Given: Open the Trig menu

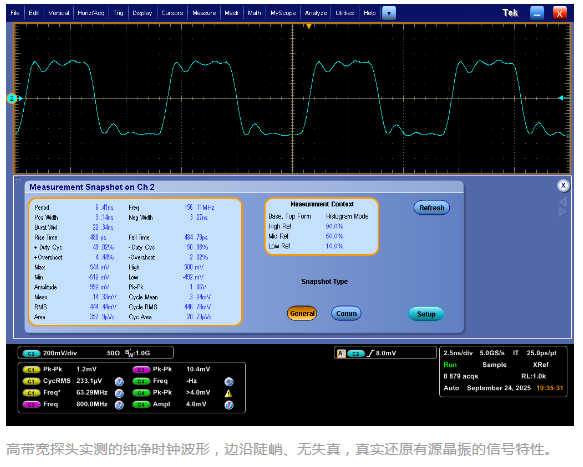Looking at the screenshot, I should click(118, 13).
